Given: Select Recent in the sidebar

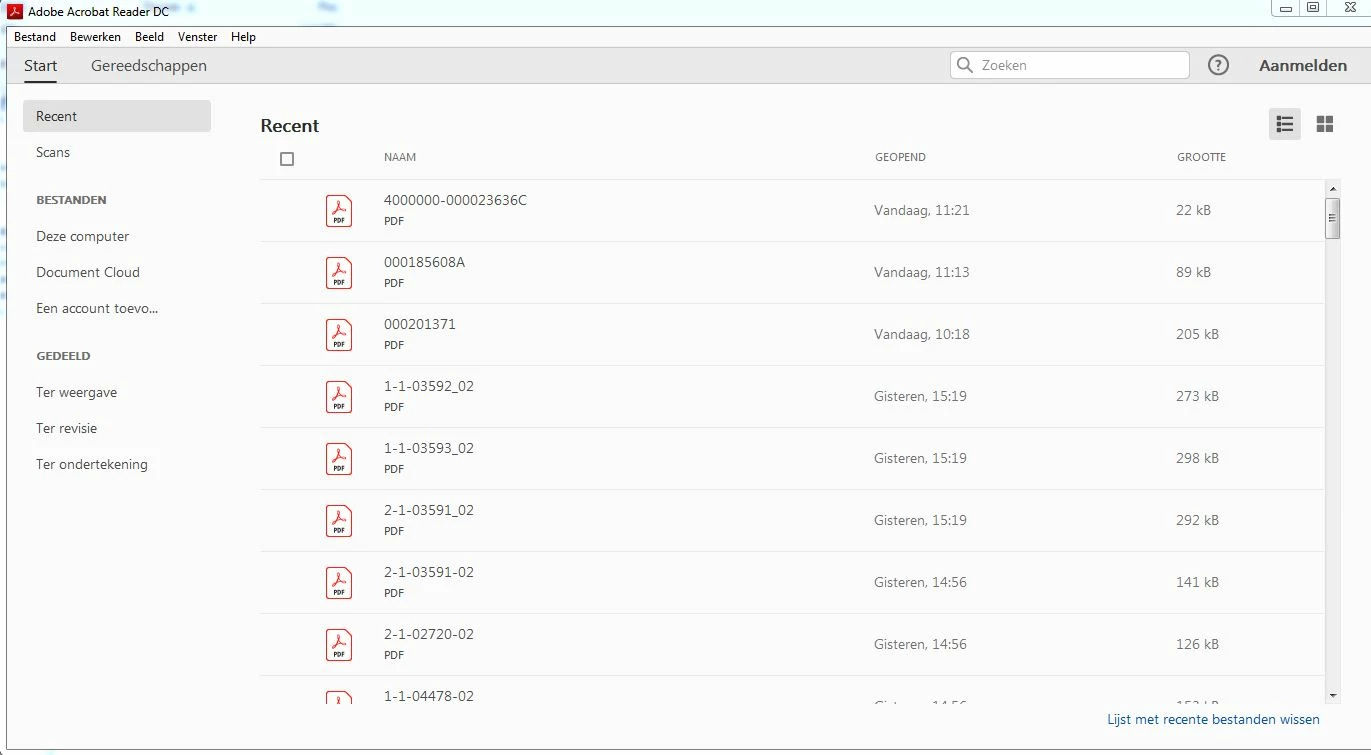Looking at the screenshot, I should point(117,116).
